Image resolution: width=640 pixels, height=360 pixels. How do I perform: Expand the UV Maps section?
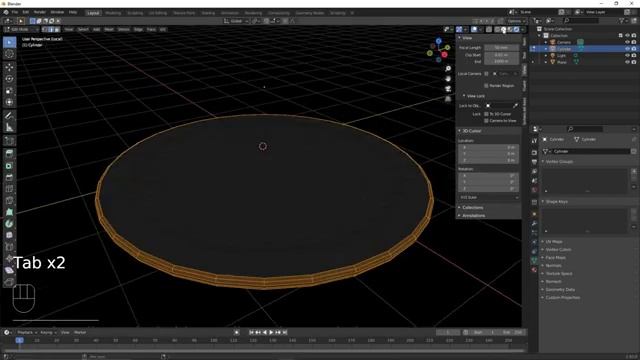point(554,242)
